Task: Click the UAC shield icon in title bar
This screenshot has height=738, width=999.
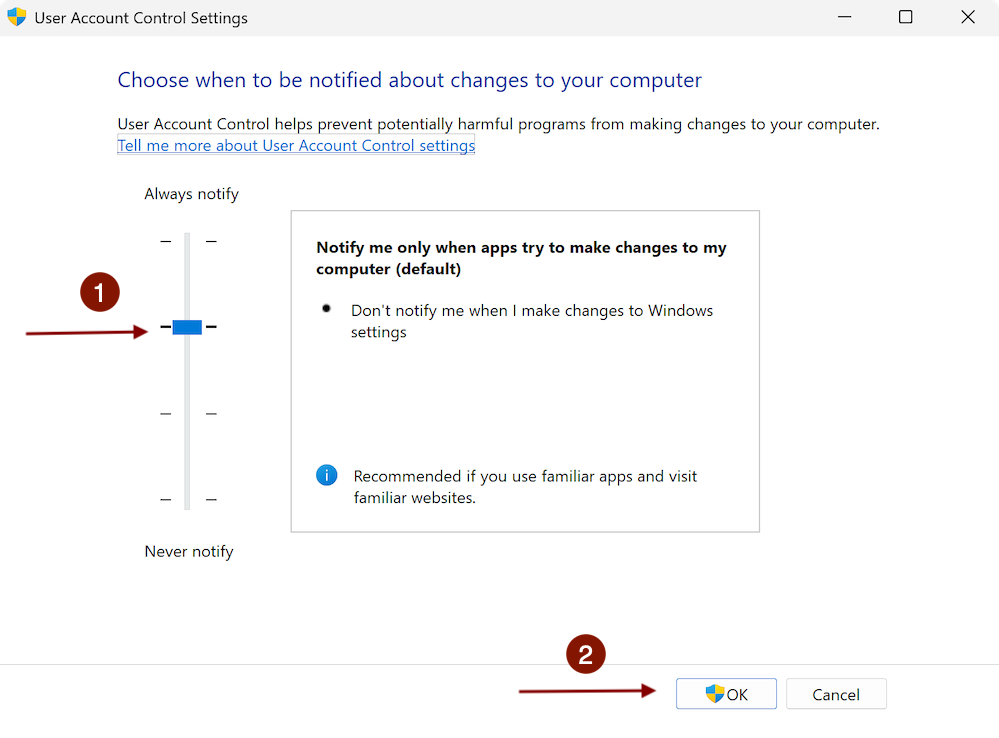Action: [x=17, y=17]
